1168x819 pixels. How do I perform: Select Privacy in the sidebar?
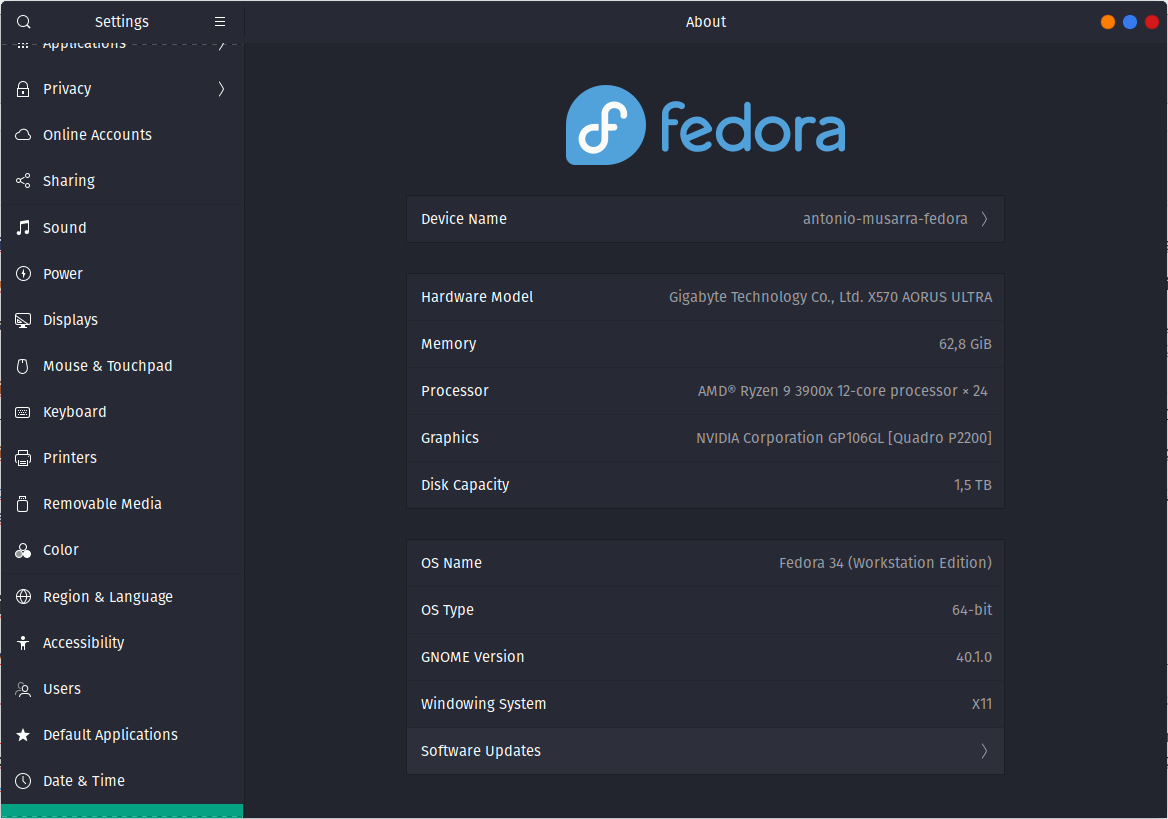point(122,89)
